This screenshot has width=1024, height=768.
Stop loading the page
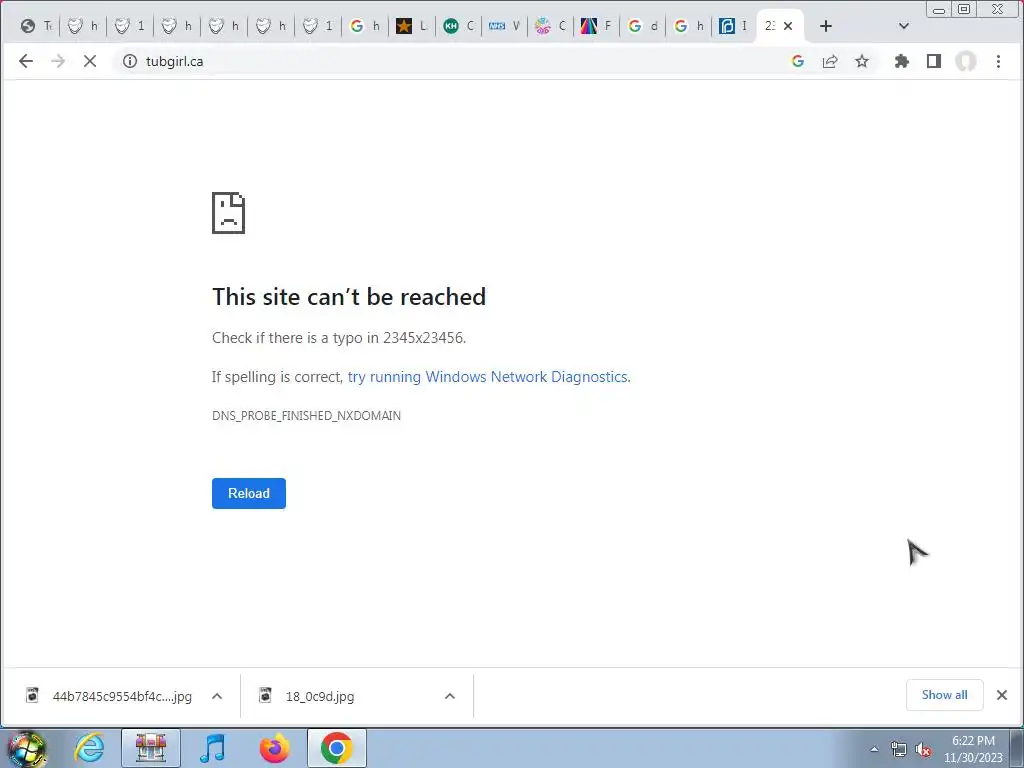point(90,61)
